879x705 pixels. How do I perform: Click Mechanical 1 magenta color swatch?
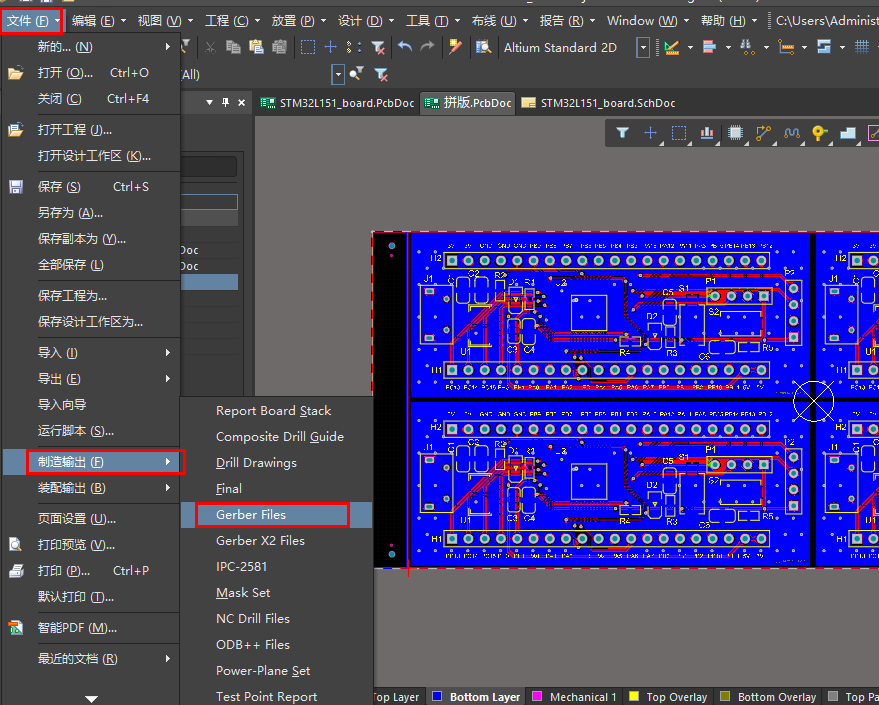point(536,696)
